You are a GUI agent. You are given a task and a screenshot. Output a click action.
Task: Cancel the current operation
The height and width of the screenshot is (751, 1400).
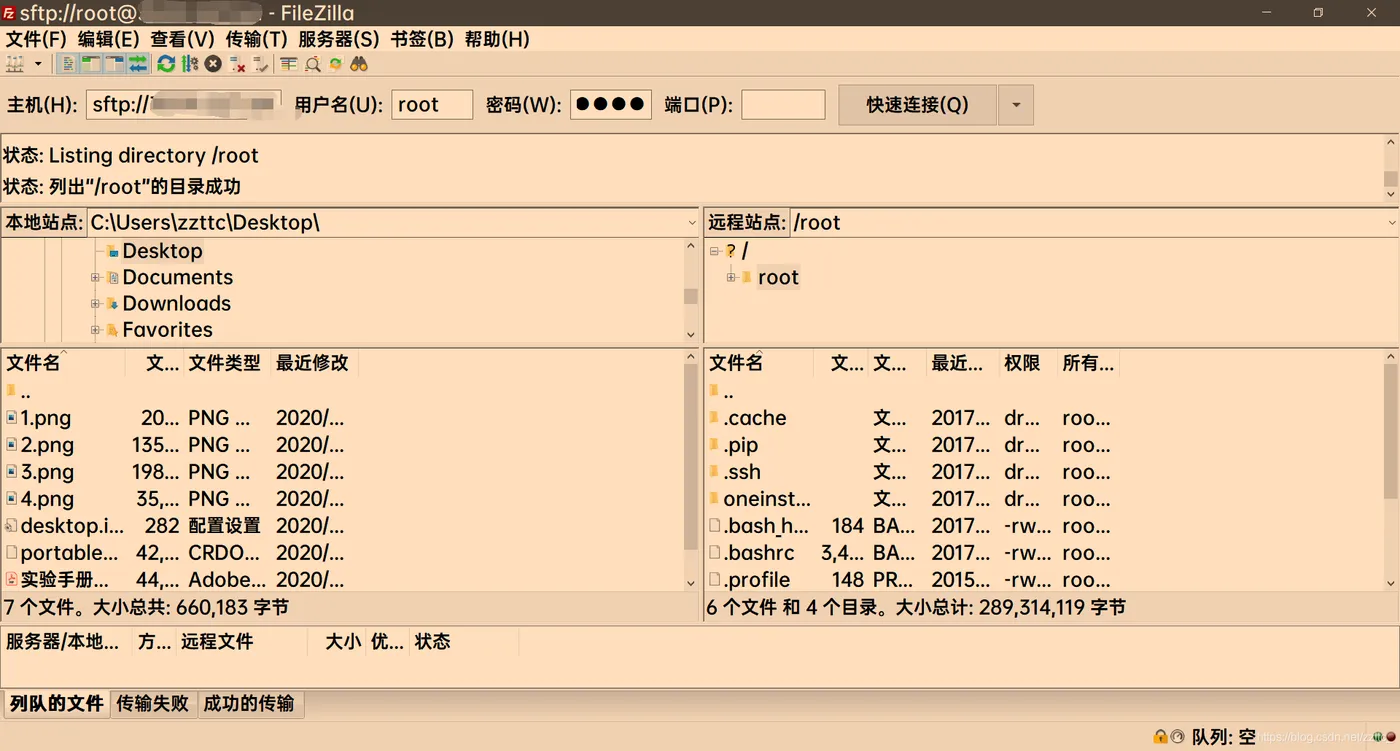coord(213,64)
